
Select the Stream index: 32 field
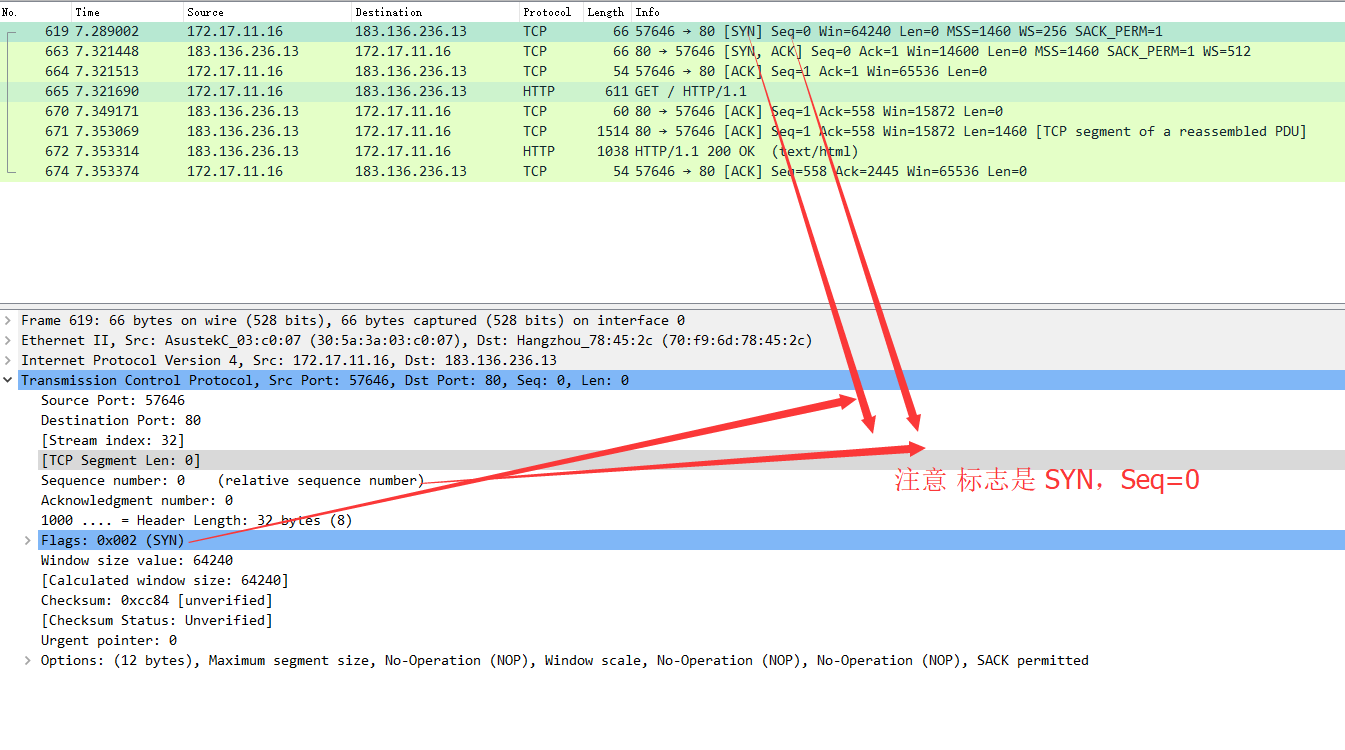[113, 441]
